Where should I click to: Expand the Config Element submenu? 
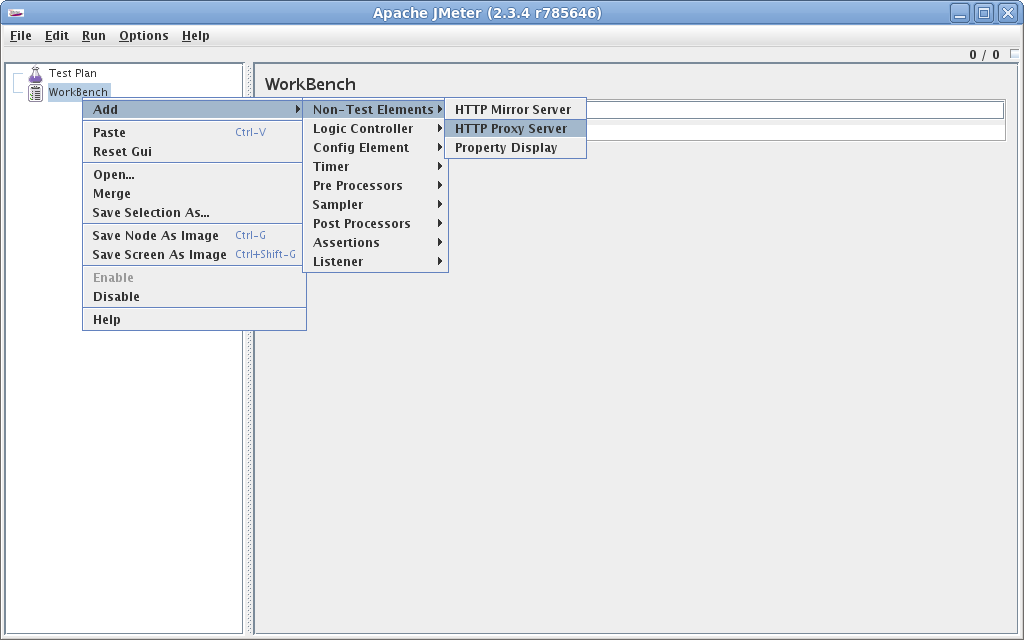click(x=376, y=148)
